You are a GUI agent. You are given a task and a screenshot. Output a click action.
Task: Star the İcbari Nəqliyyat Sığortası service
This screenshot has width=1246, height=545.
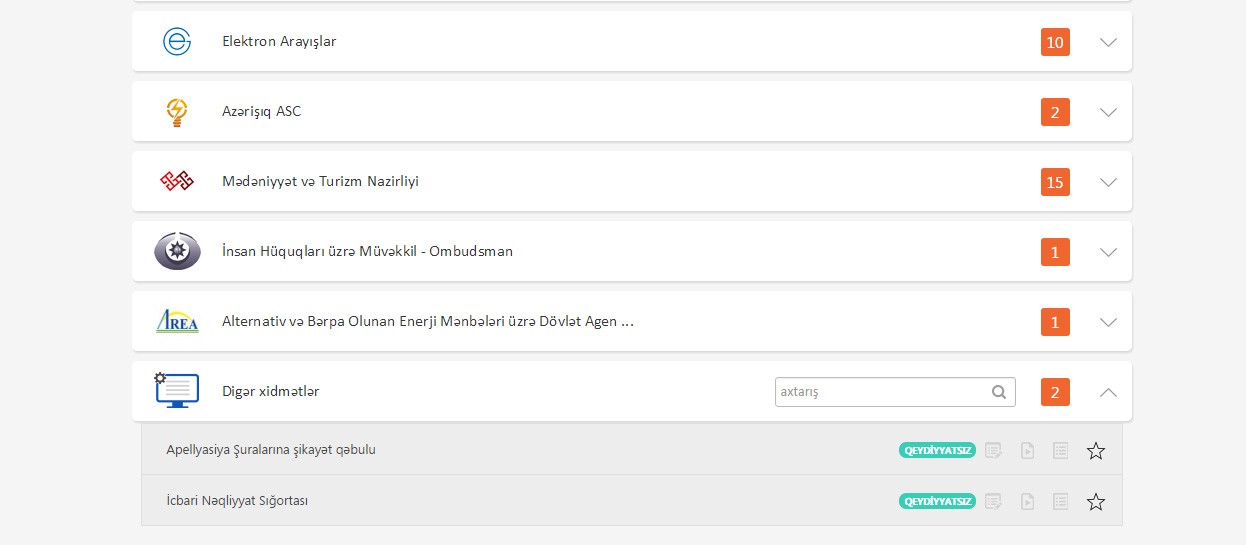click(1096, 502)
